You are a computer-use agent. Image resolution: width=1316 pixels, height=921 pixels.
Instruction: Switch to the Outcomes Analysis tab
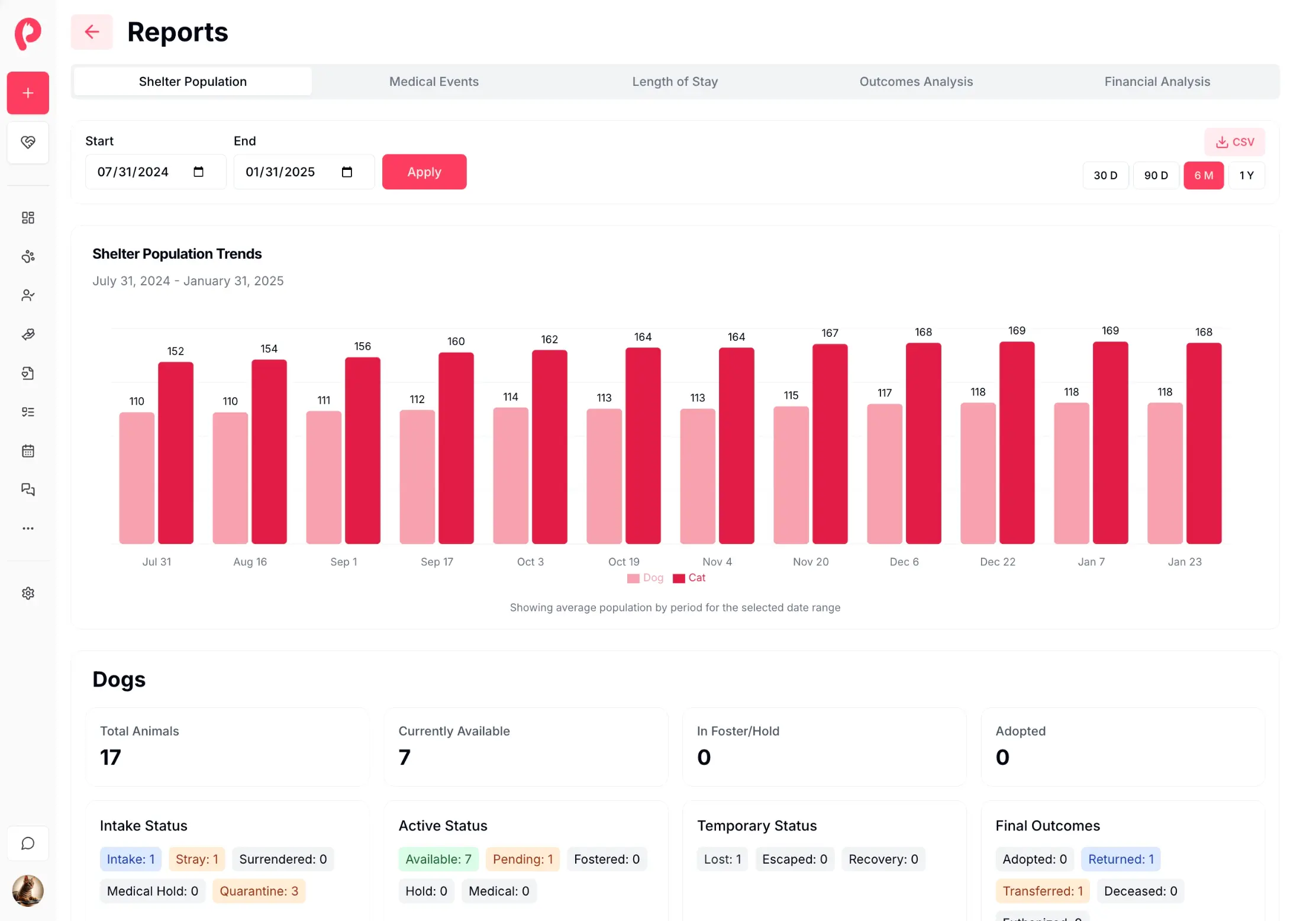[x=916, y=82]
